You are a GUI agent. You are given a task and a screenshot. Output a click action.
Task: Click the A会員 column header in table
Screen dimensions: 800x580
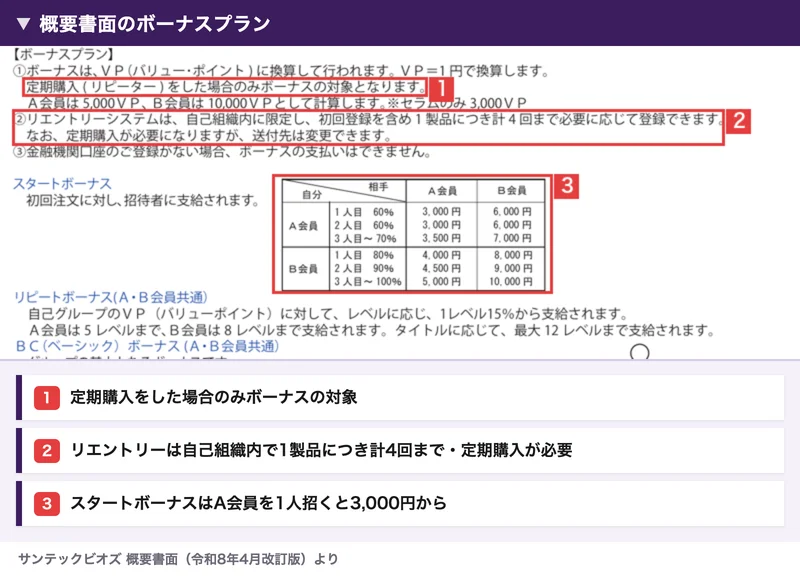442,191
